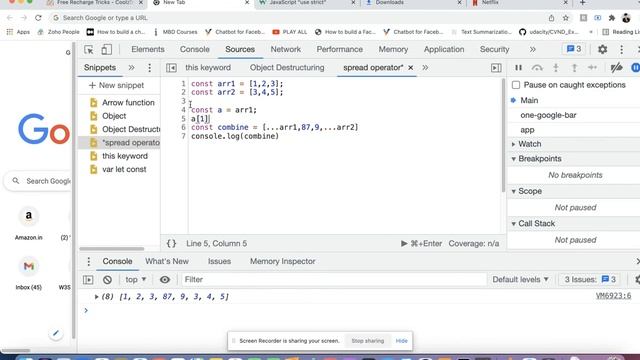Open the Security panel
This screenshot has width=640, height=360.
coord(494,49)
